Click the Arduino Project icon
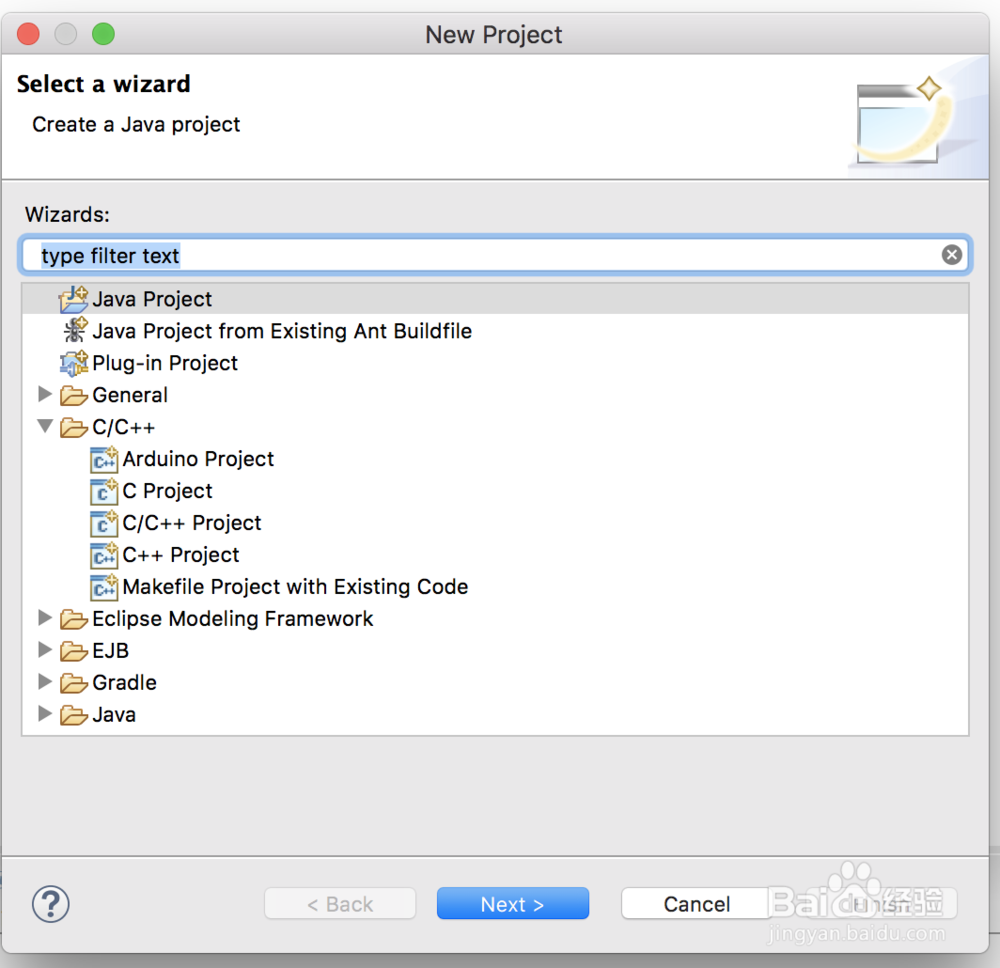The width and height of the screenshot is (1000, 968). 104,459
